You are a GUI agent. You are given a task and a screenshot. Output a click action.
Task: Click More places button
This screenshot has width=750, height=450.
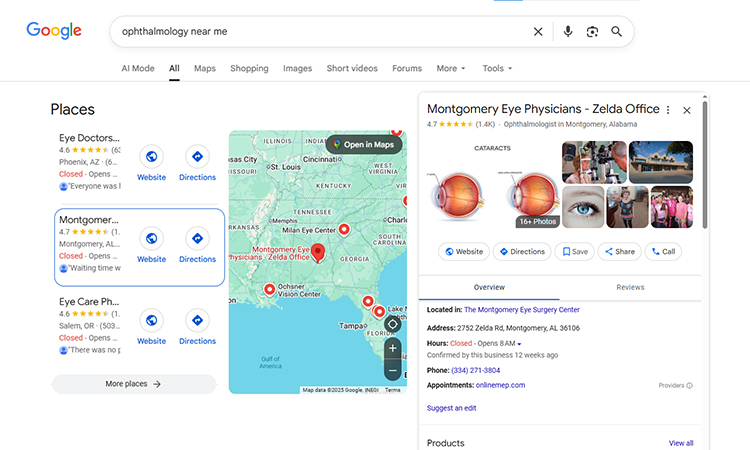pyautogui.click(x=134, y=384)
